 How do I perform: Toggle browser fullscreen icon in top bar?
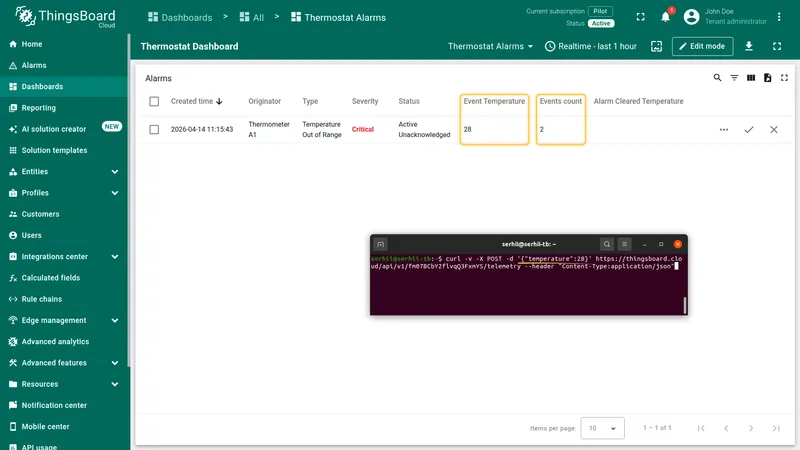coord(640,17)
